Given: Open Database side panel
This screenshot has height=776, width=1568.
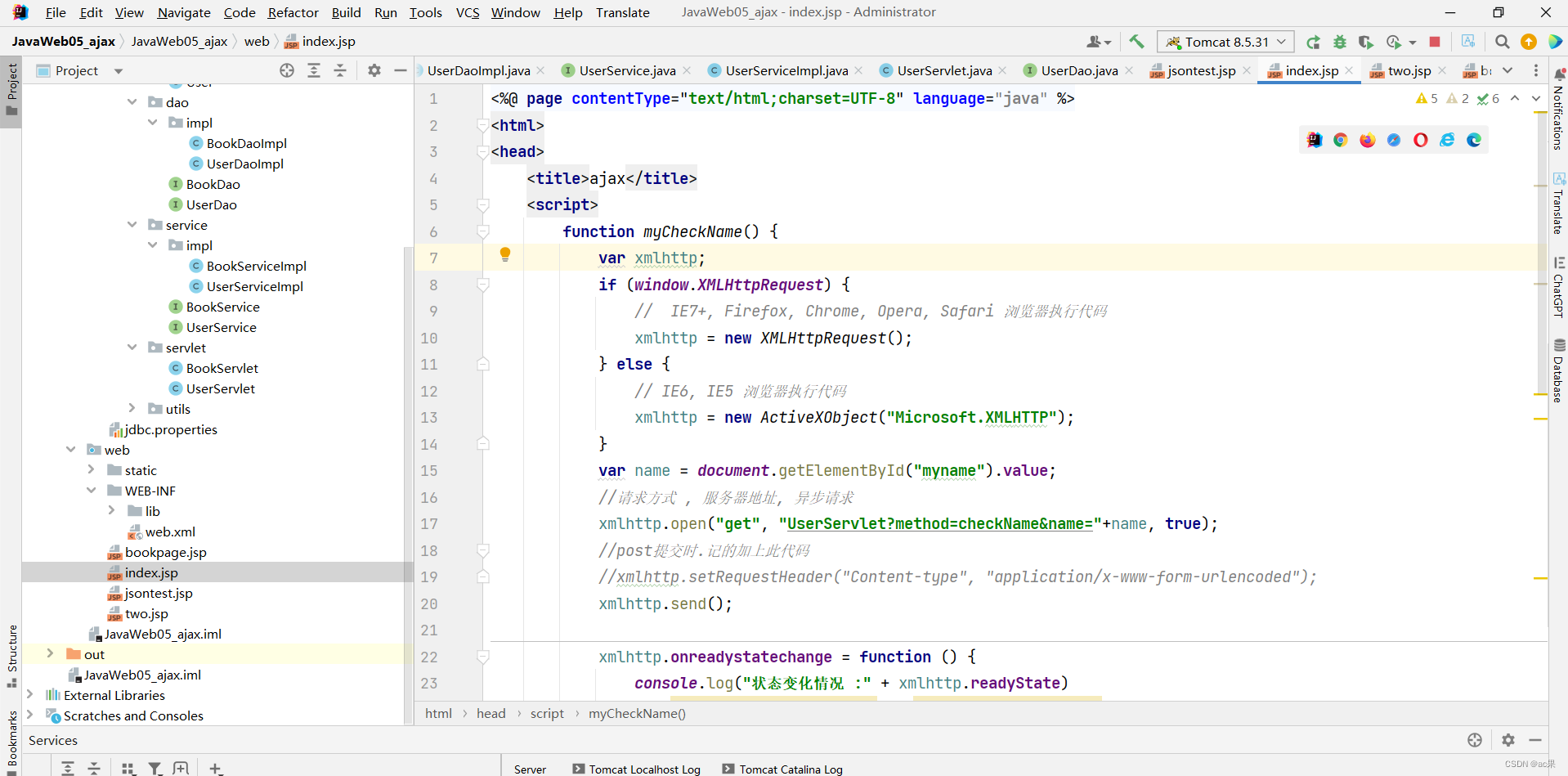Looking at the screenshot, I should coord(1558,371).
